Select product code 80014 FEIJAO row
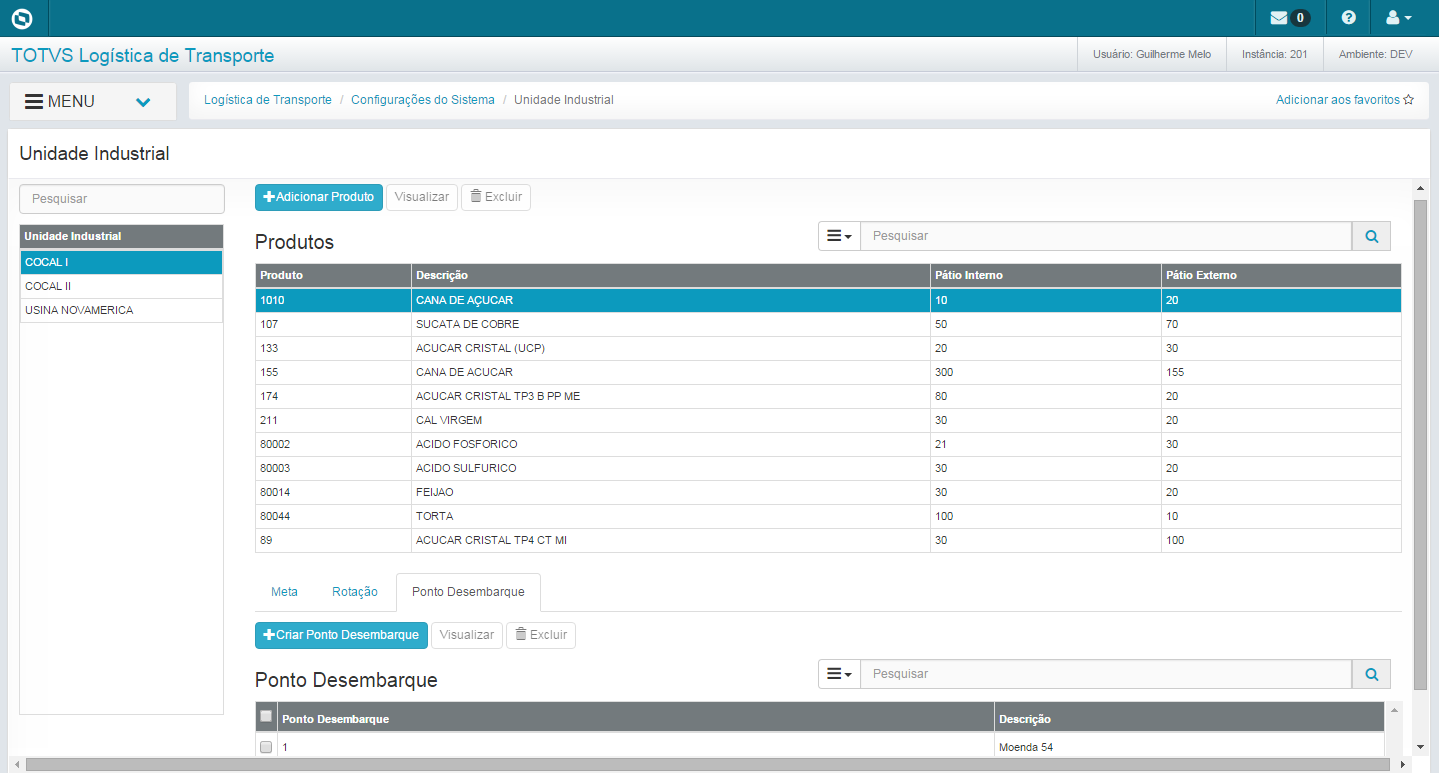The width and height of the screenshot is (1439, 773). (x=828, y=492)
